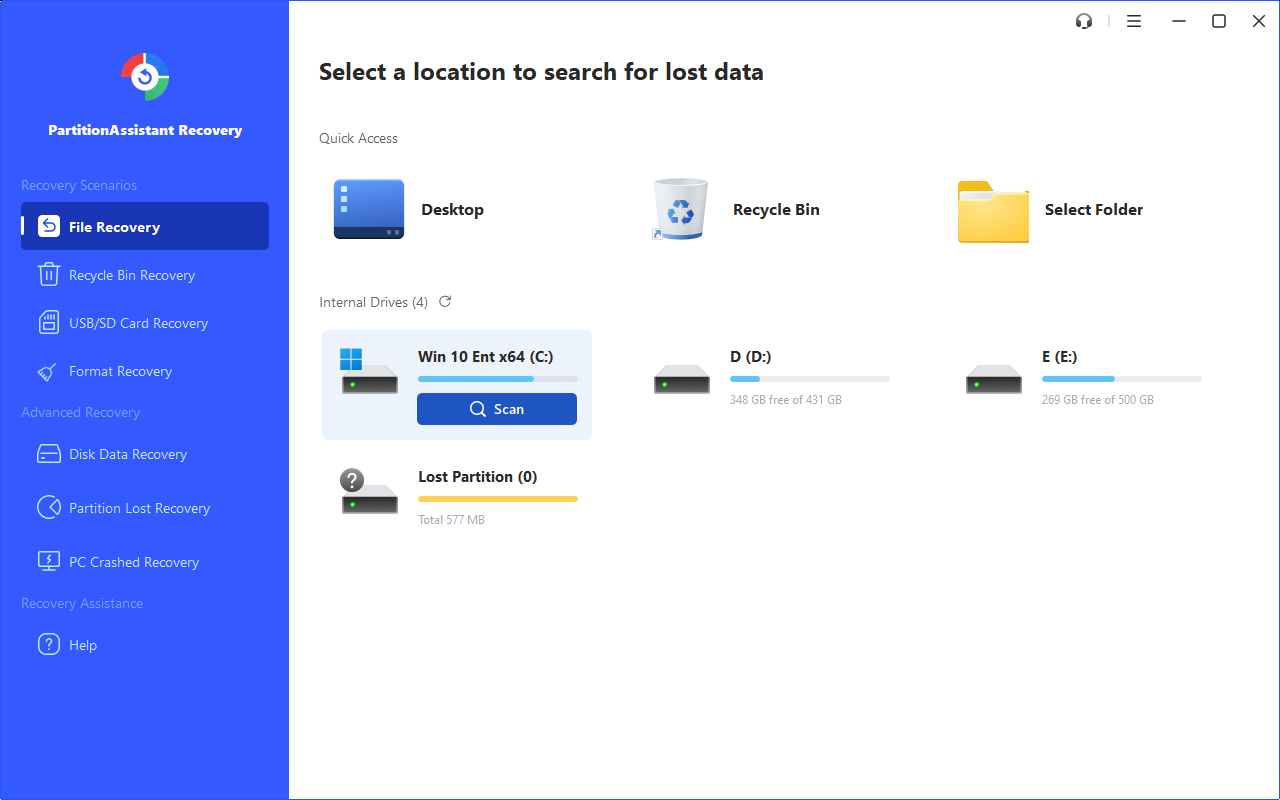Click the USB/SD Card Recovery card icon
This screenshot has width=1280, height=800.
[49, 323]
